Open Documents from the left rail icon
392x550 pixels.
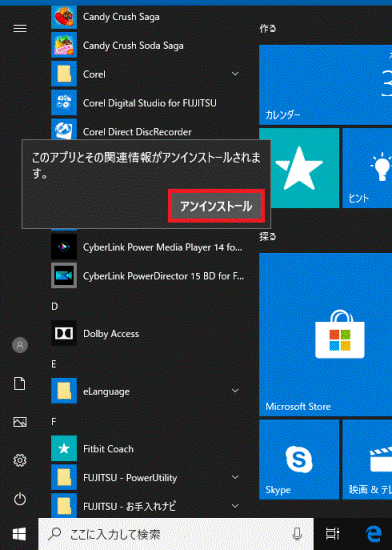click(x=20, y=383)
